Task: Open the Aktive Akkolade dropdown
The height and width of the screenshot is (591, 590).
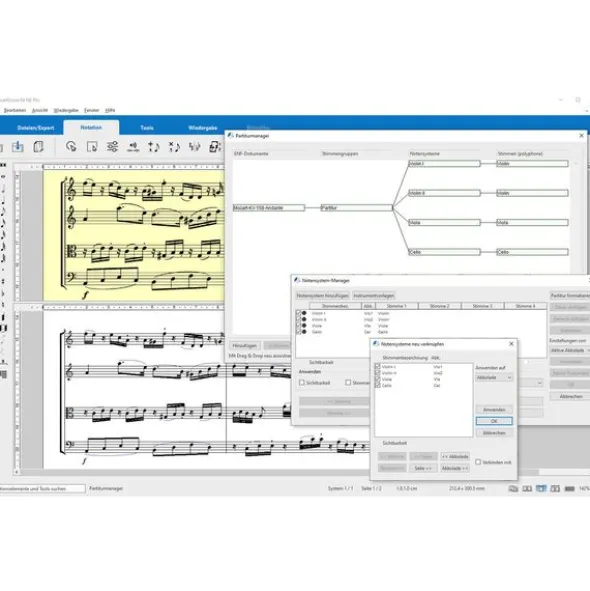Action: [x=570, y=350]
